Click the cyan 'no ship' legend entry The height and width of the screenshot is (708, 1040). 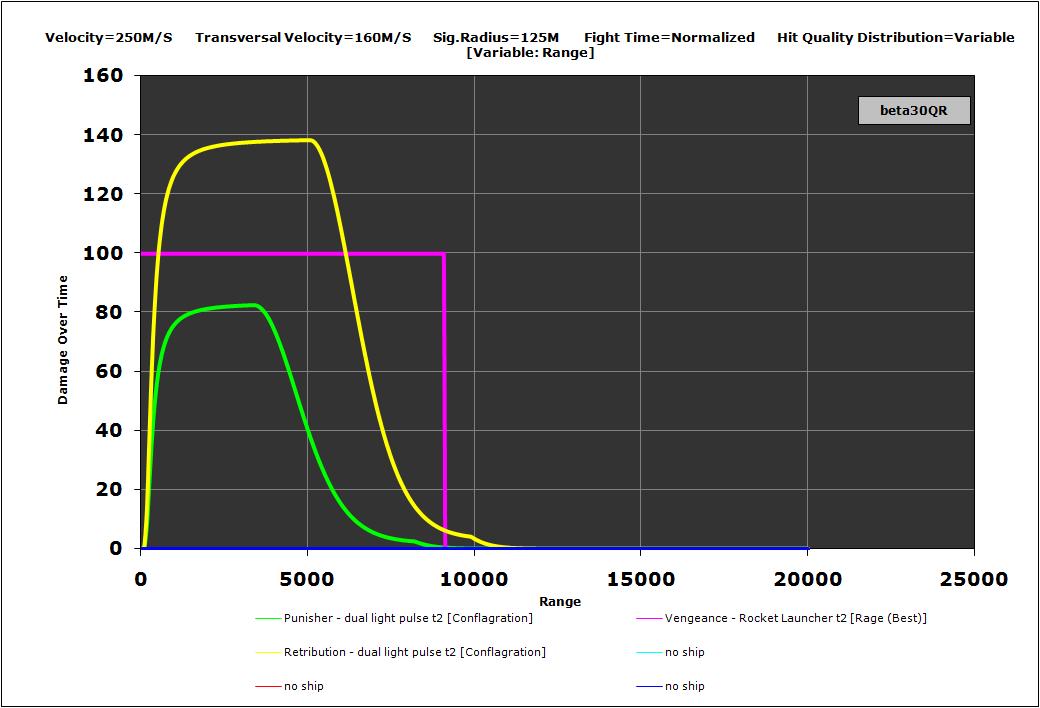pos(671,652)
